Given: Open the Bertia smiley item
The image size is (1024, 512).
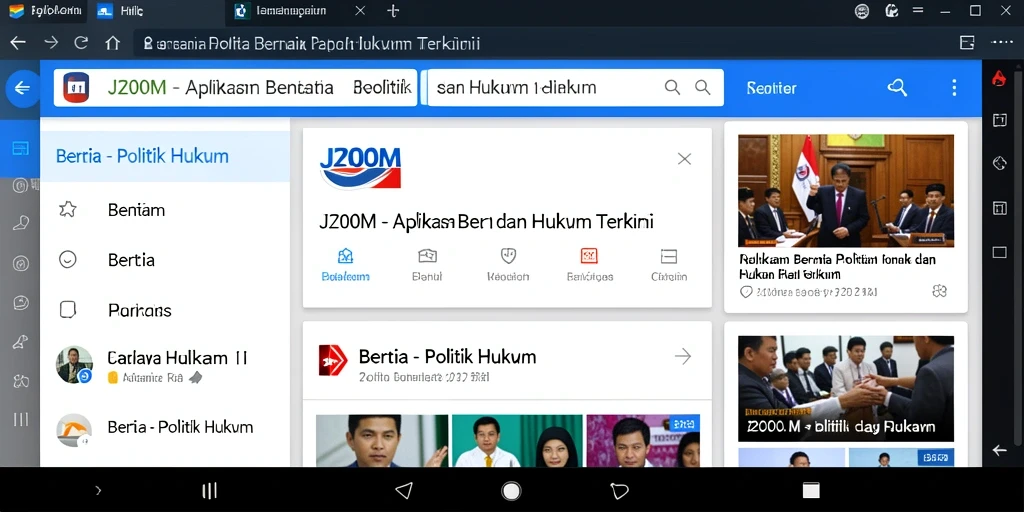Looking at the screenshot, I should tap(165, 260).
